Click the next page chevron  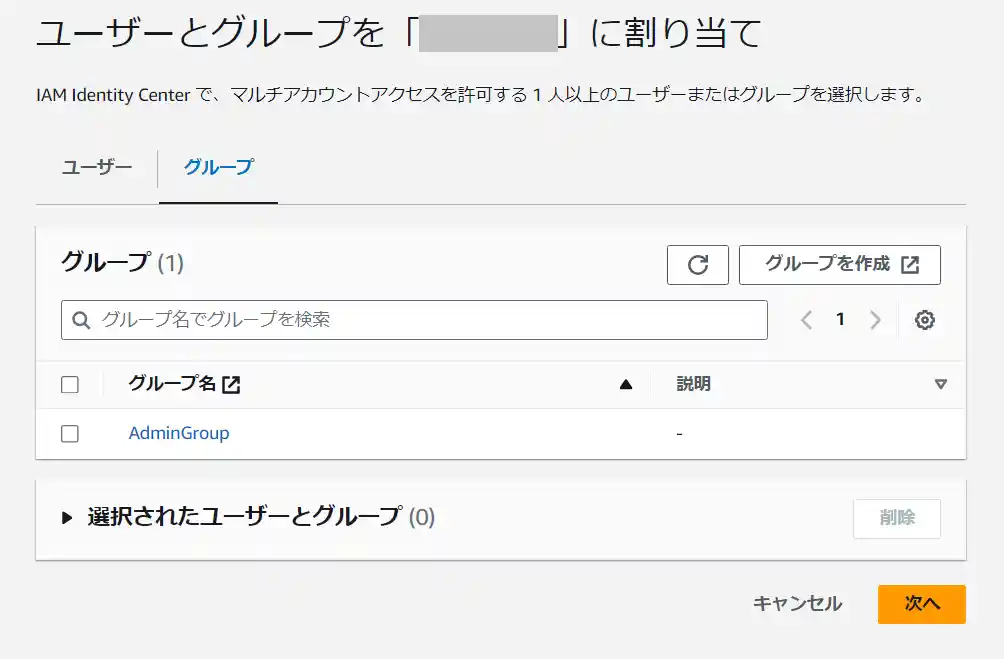[875, 319]
